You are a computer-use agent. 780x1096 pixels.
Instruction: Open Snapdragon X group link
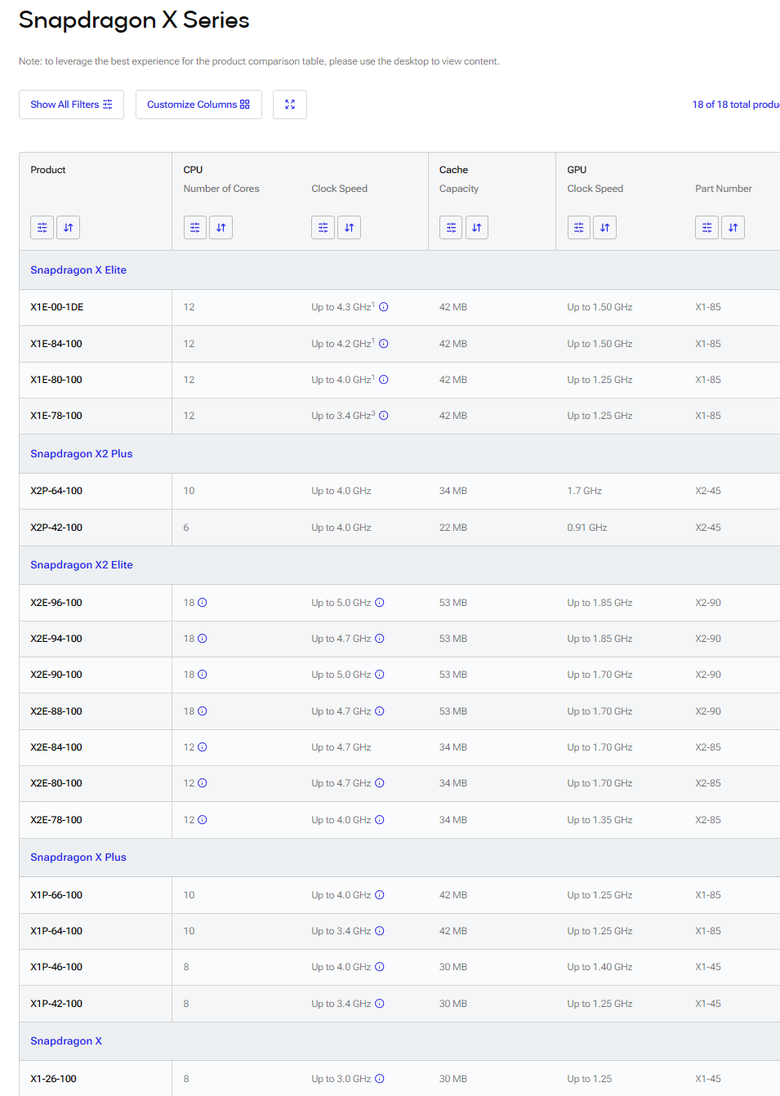tap(66, 1041)
